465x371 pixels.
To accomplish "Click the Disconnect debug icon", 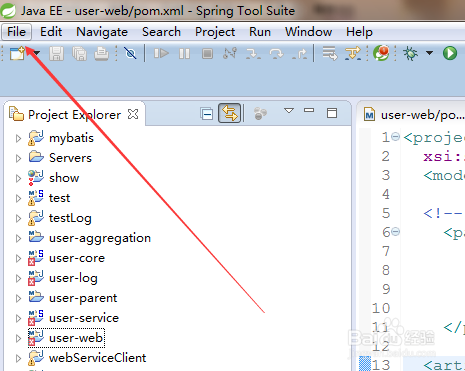I will 230,53.
